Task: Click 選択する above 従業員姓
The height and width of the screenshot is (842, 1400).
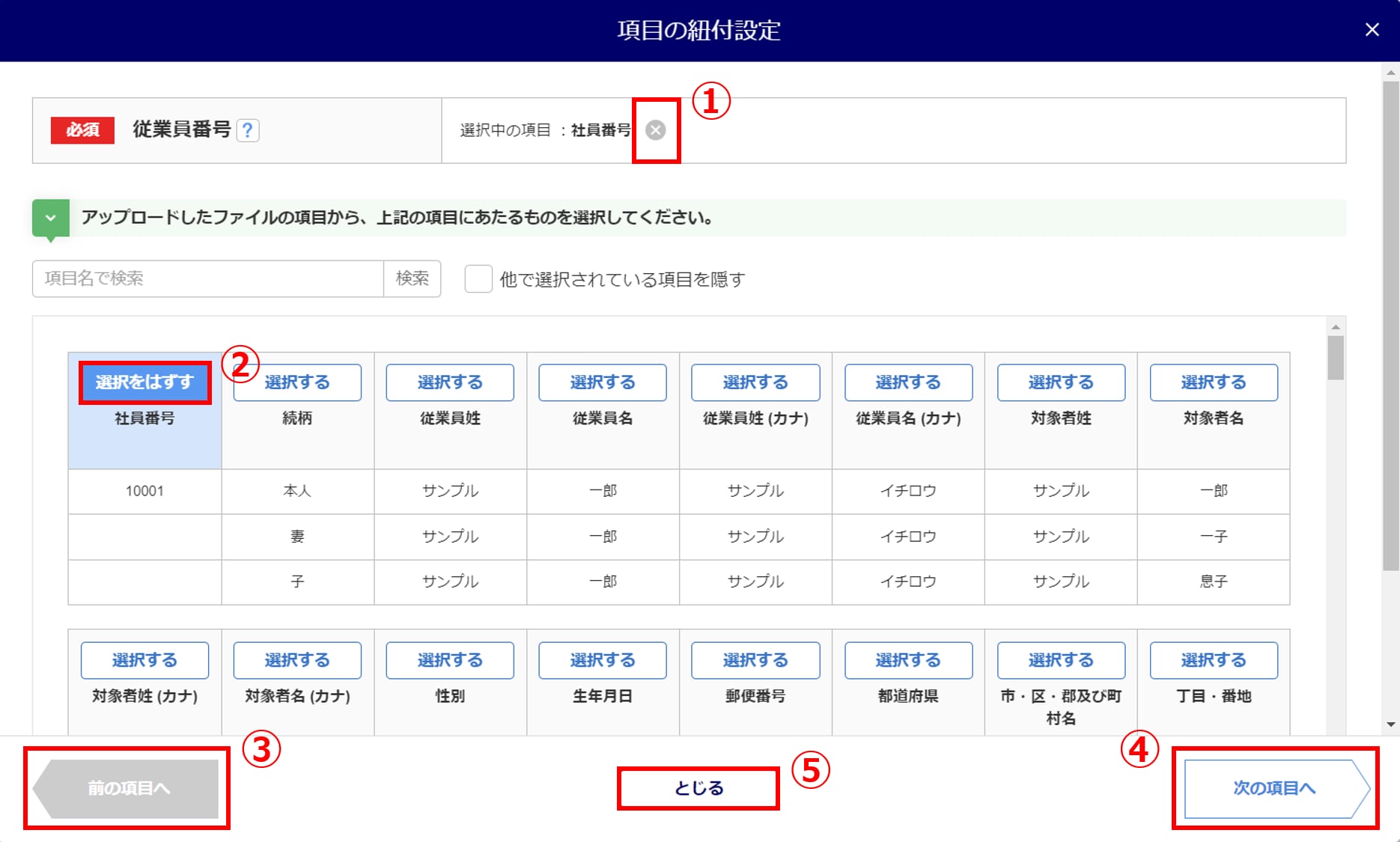Action: (x=450, y=382)
